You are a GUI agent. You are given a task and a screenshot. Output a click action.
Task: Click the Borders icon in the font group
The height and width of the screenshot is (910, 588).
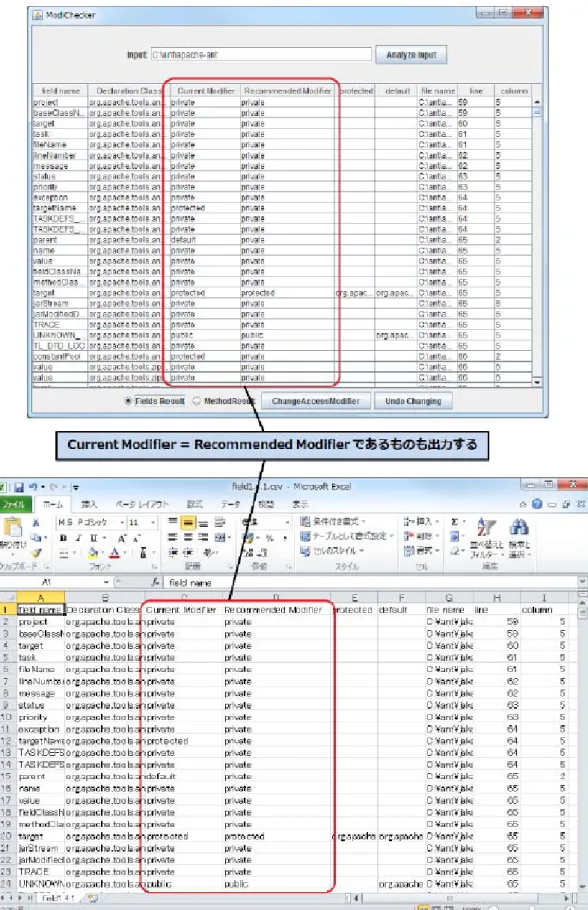coord(64,553)
